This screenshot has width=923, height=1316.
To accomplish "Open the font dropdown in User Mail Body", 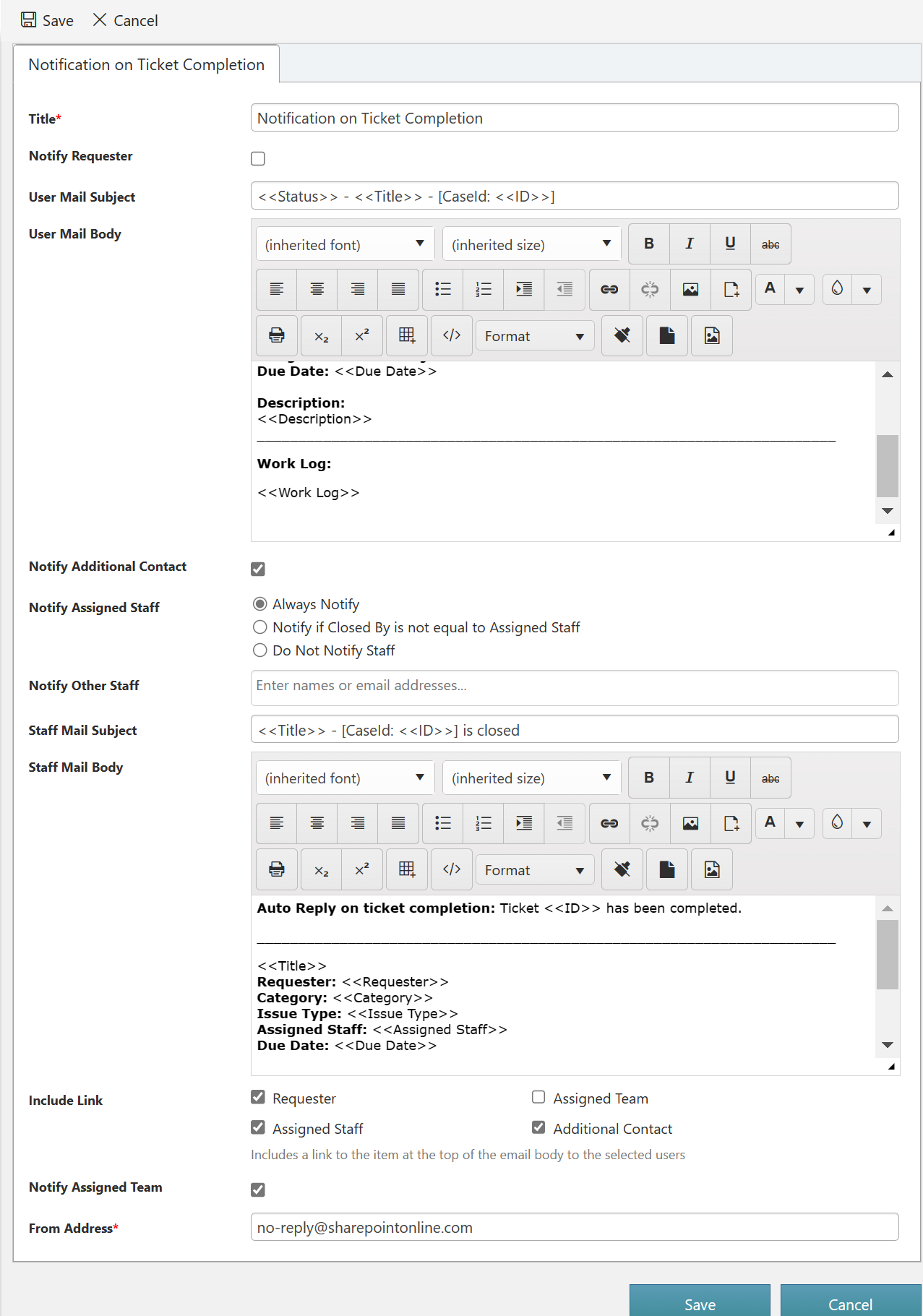I will (345, 244).
